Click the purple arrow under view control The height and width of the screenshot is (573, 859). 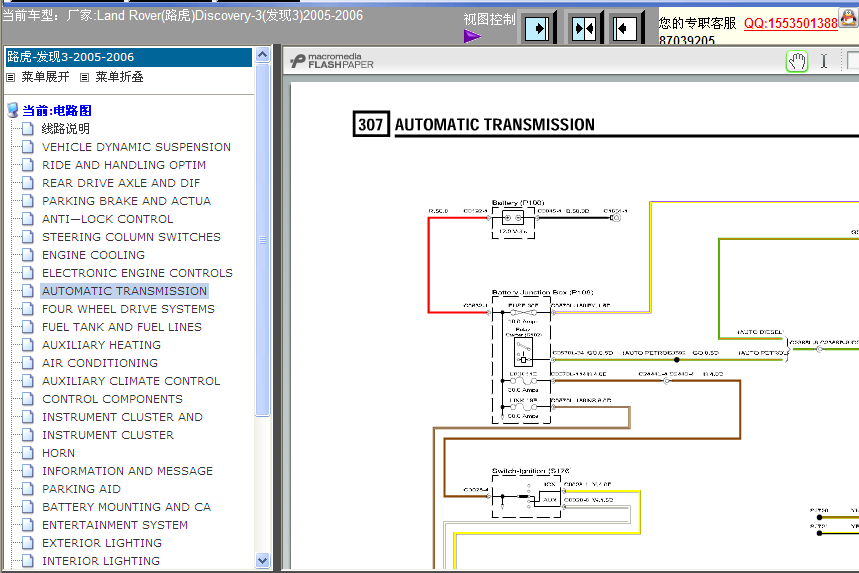point(472,36)
